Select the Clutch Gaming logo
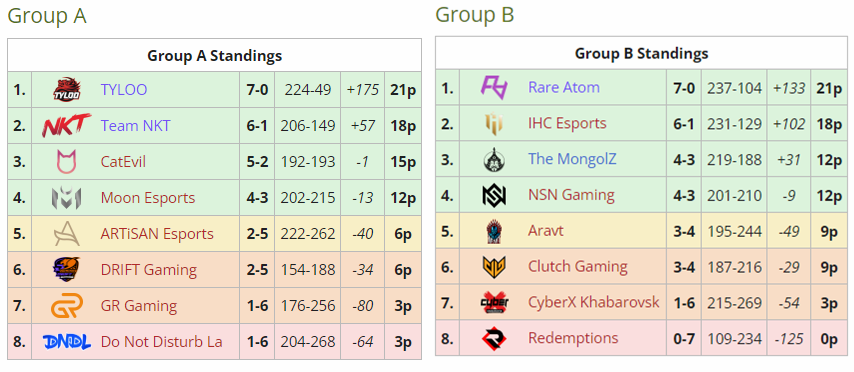The width and height of the screenshot is (854, 372). tap(494, 266)
